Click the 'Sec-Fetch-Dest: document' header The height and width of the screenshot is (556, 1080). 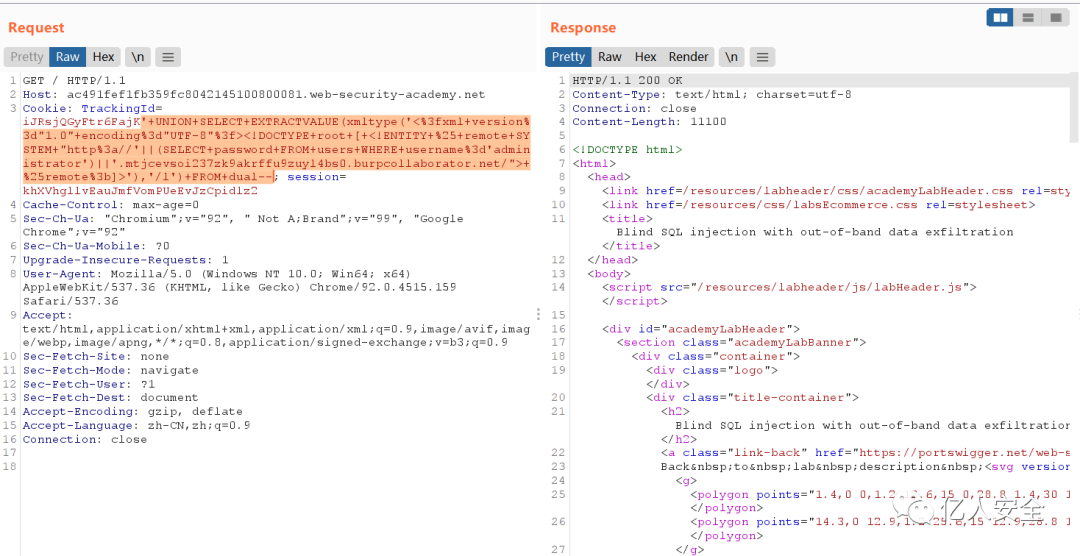point(110,398)
